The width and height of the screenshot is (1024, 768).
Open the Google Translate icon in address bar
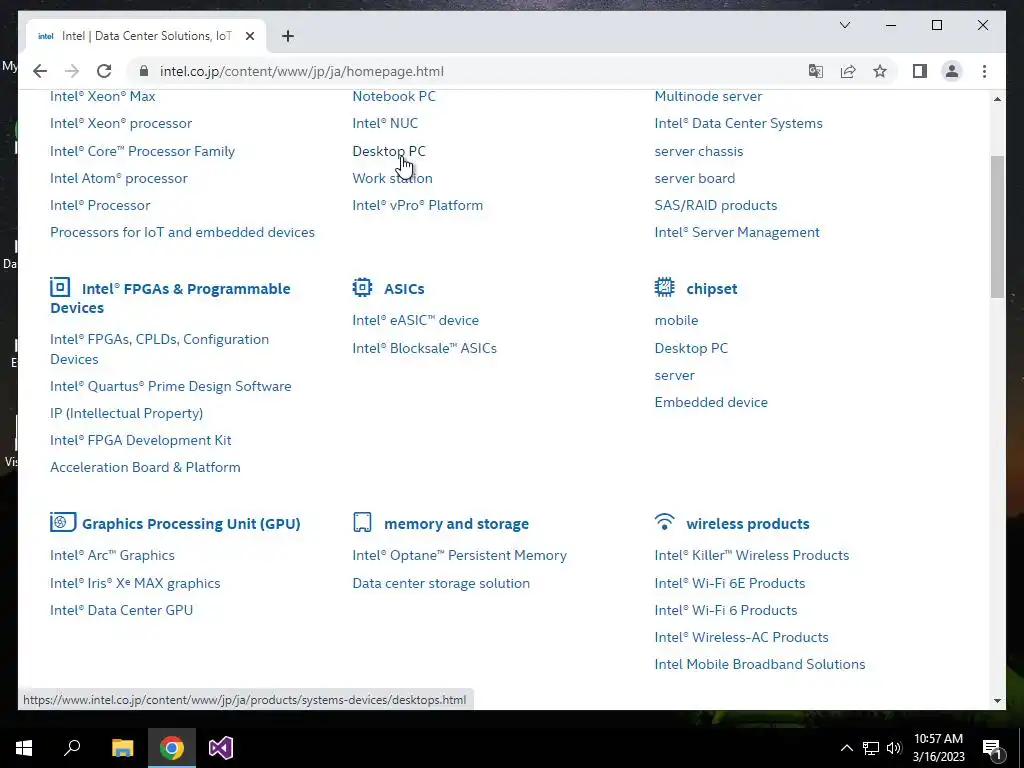tap(816, 71)
